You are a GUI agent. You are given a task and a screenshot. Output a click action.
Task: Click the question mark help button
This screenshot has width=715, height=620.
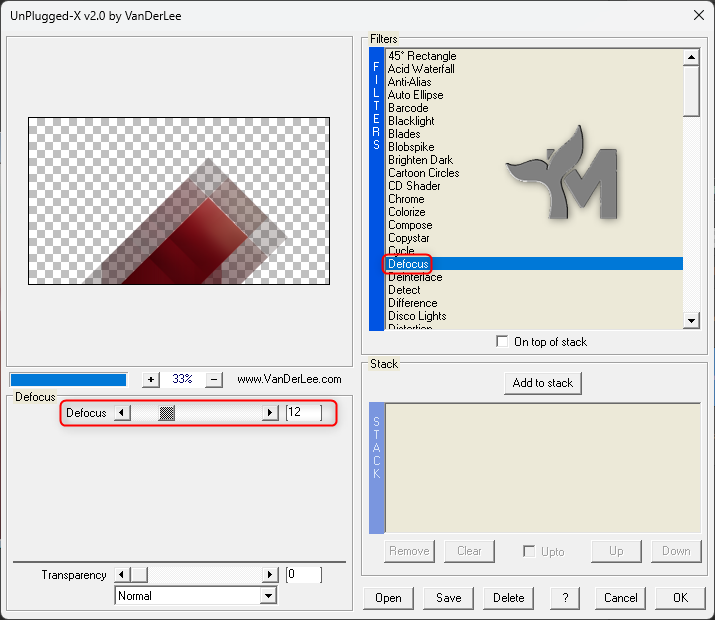pyautogui.click(x=565, y=598)
